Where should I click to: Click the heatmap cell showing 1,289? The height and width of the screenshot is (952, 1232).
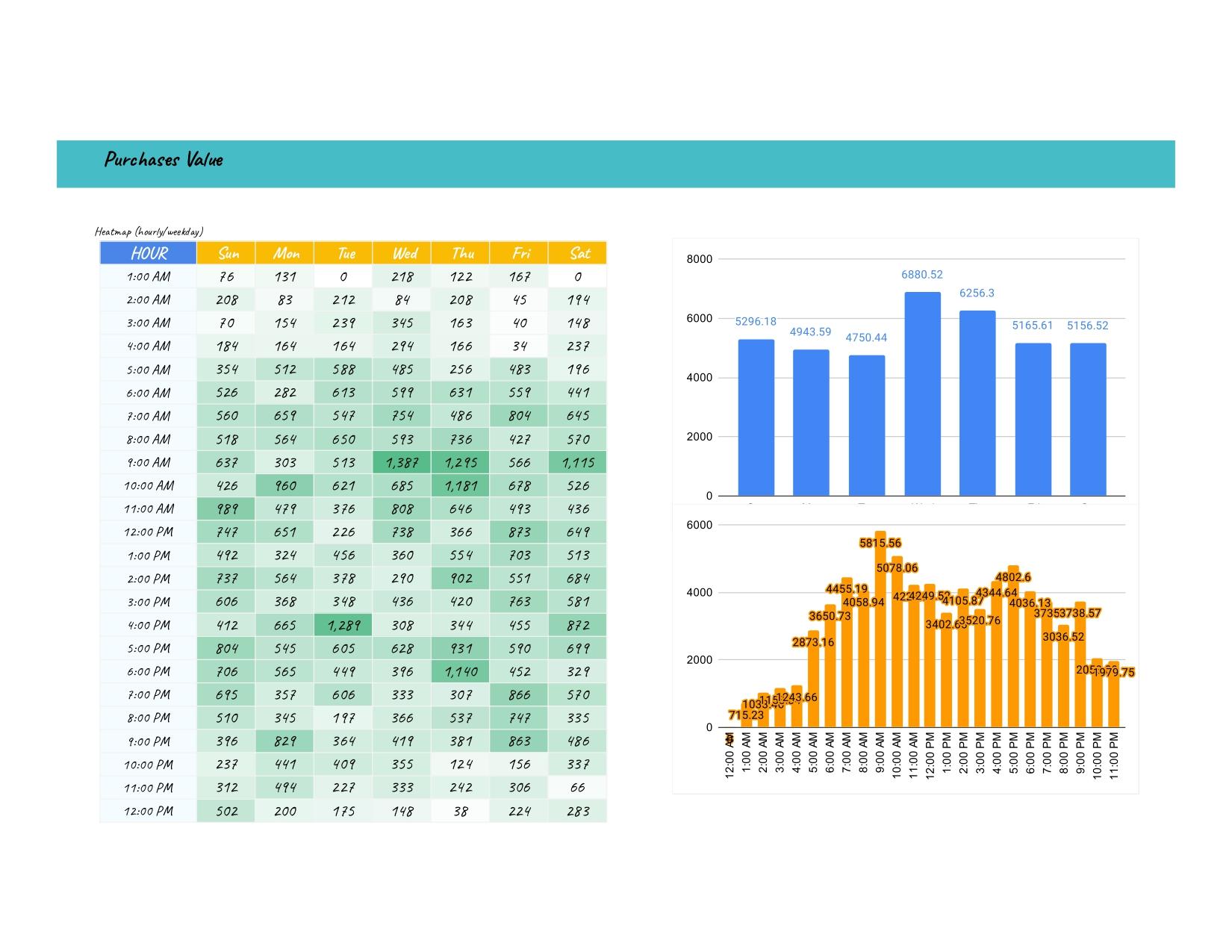pyautogui.click(x=343, y=625)
